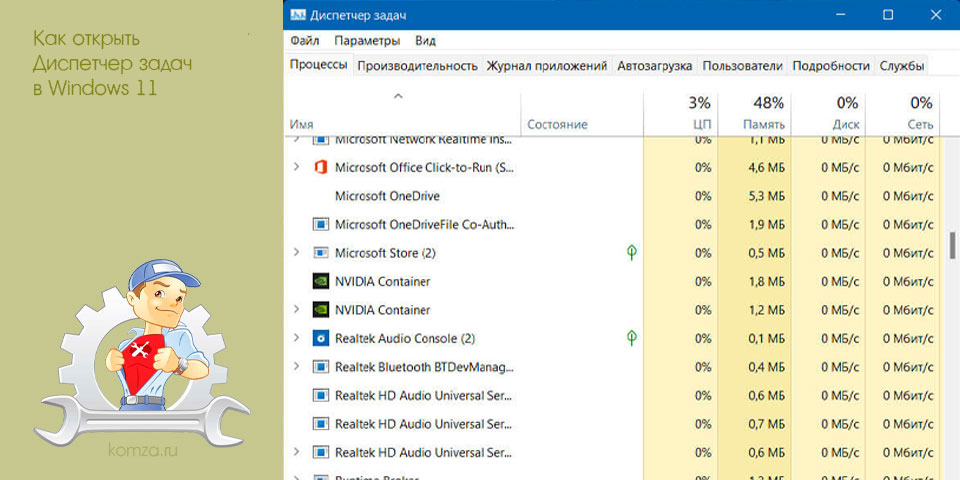The width and height of the screenshot is (960, 480).
Task: Click first NVIDIA Container icon with 1,8 МБ
Action: point(320,282)
